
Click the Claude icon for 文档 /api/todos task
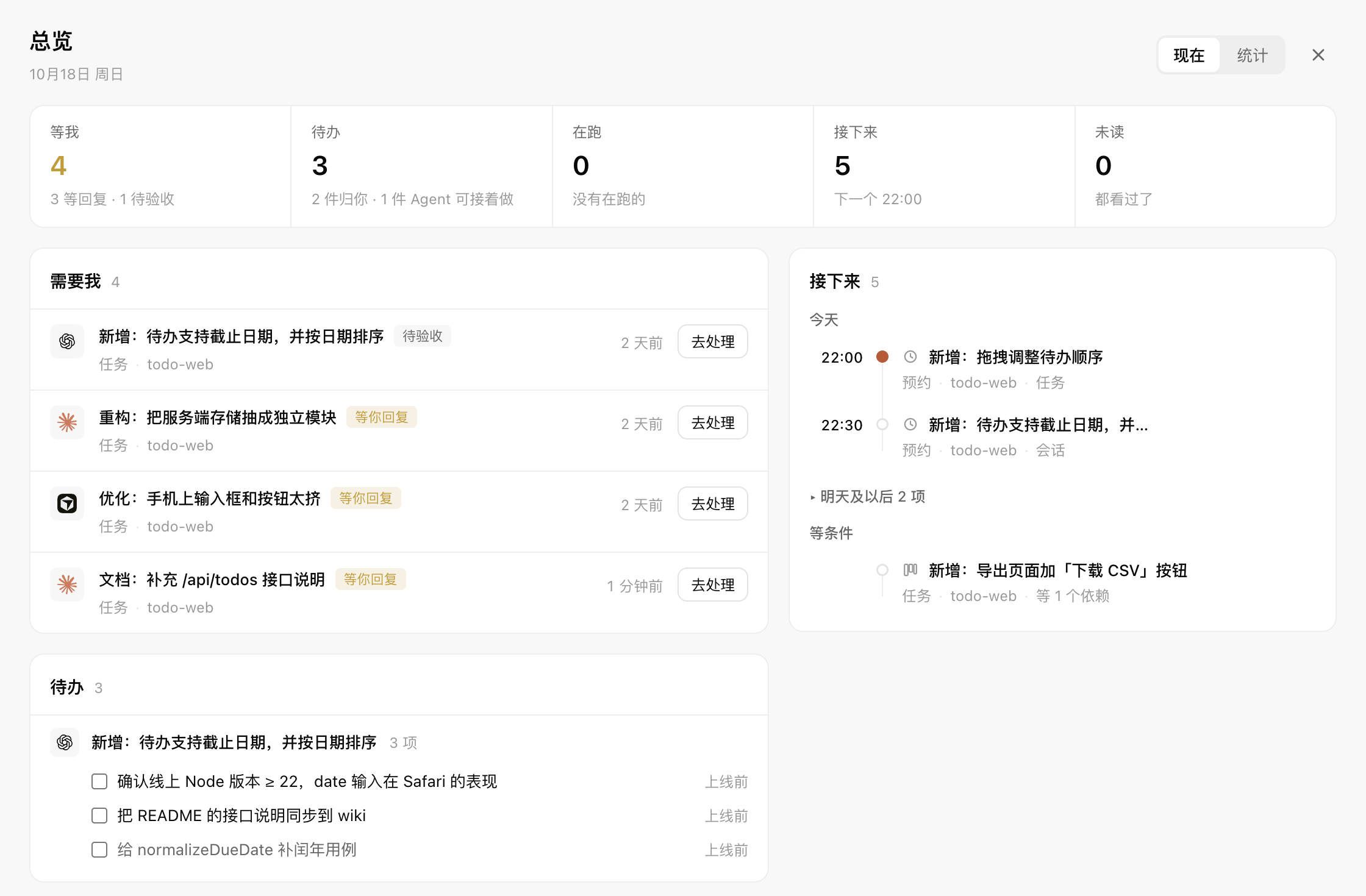(x=67, y=585)
